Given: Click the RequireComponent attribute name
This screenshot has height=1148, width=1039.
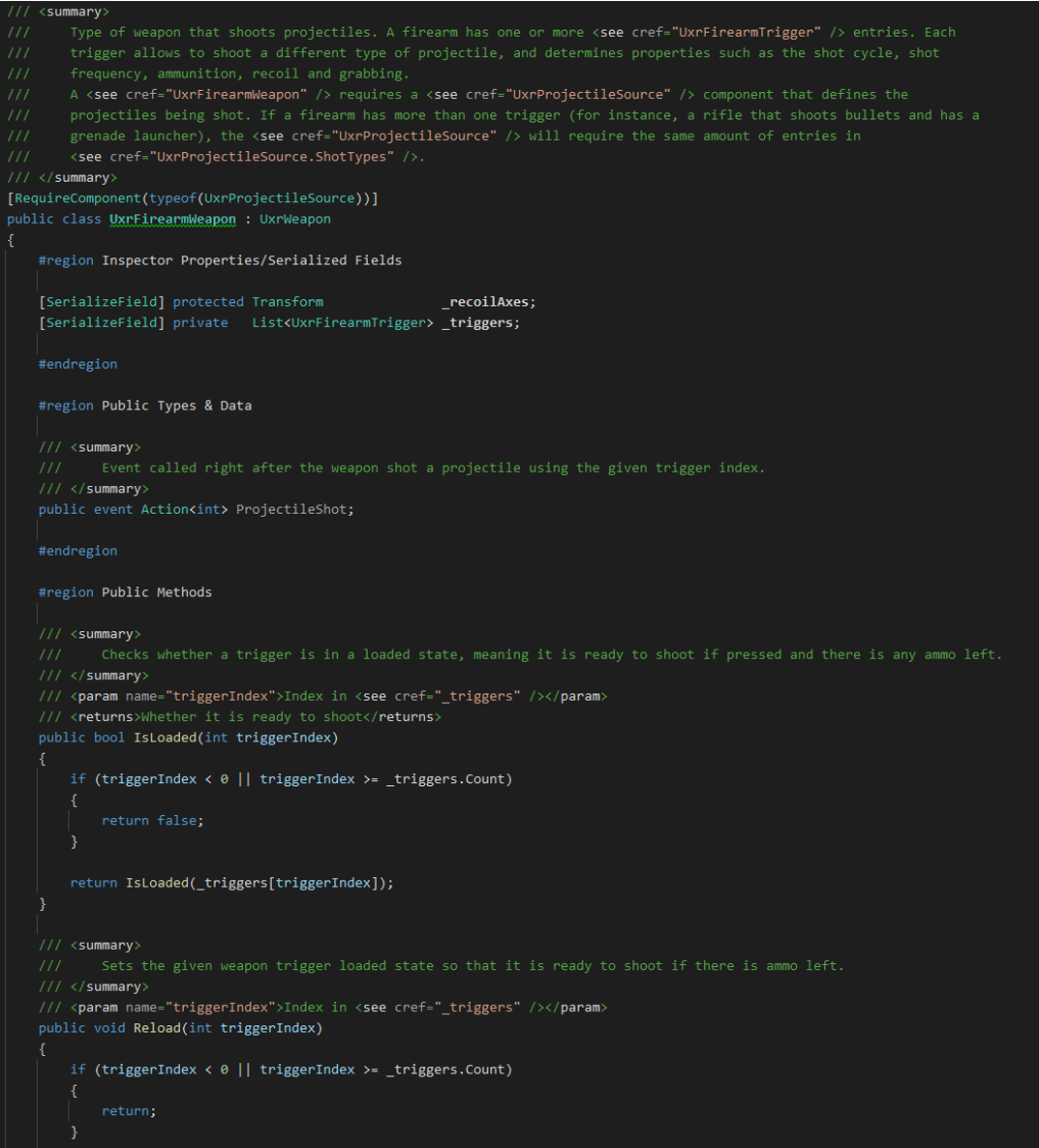Looking at the screenshot, I should (77, 198).
